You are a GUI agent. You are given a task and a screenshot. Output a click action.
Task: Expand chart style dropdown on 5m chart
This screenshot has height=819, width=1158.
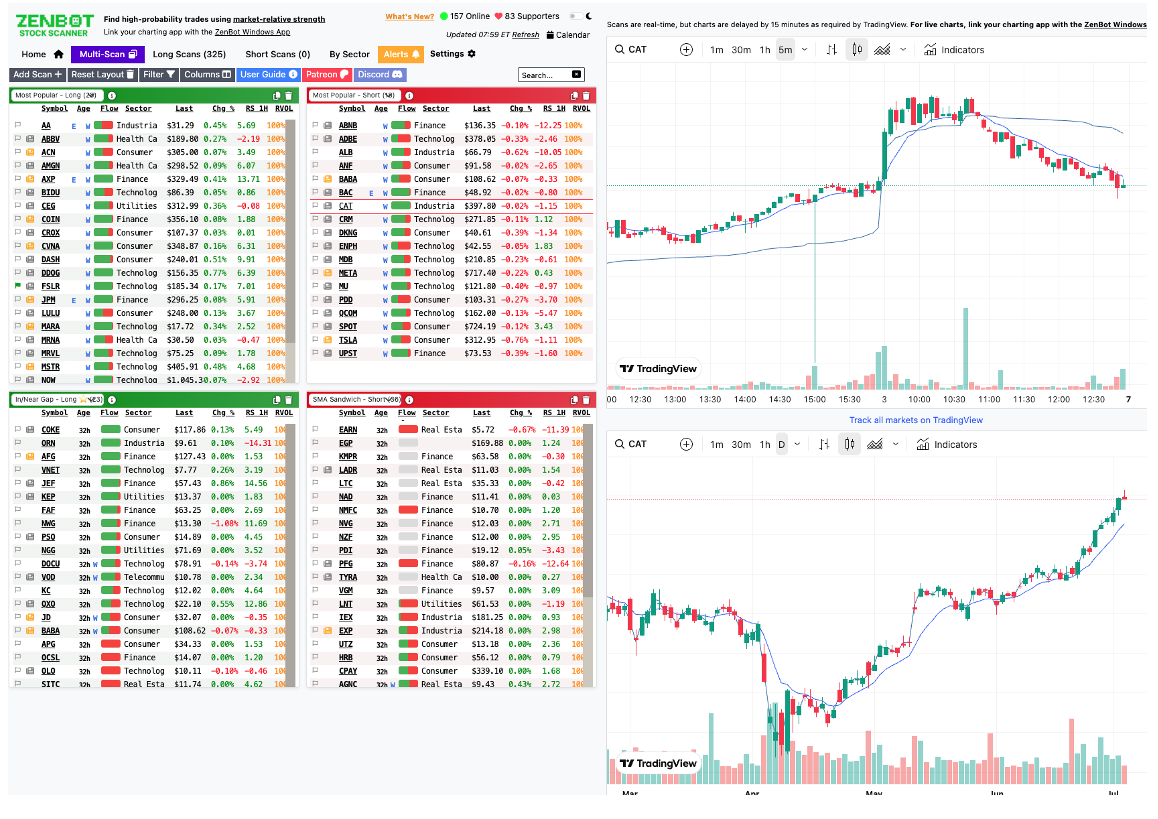[x=902, y=49]
